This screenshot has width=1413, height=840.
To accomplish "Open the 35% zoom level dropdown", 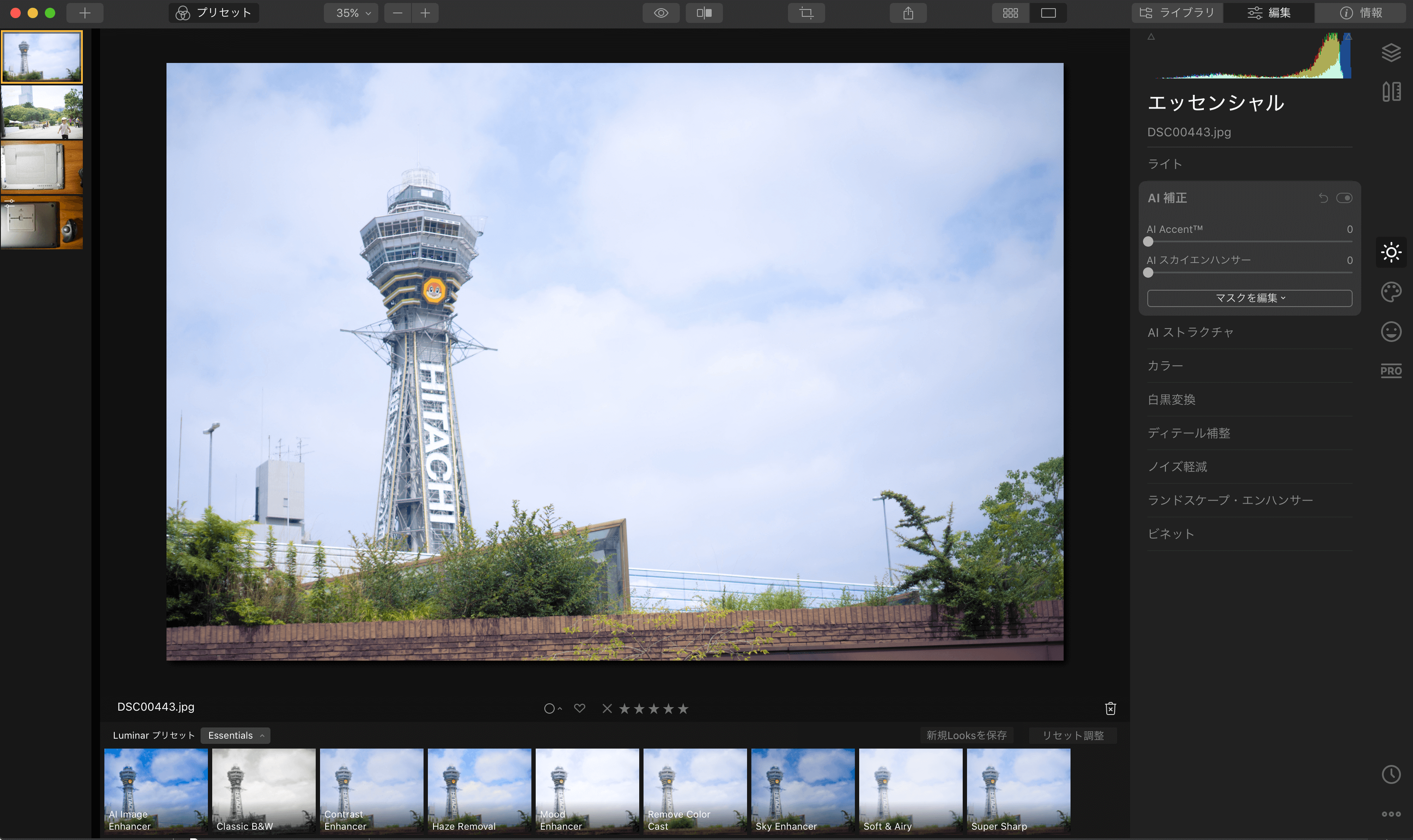I will click(351, 13).
